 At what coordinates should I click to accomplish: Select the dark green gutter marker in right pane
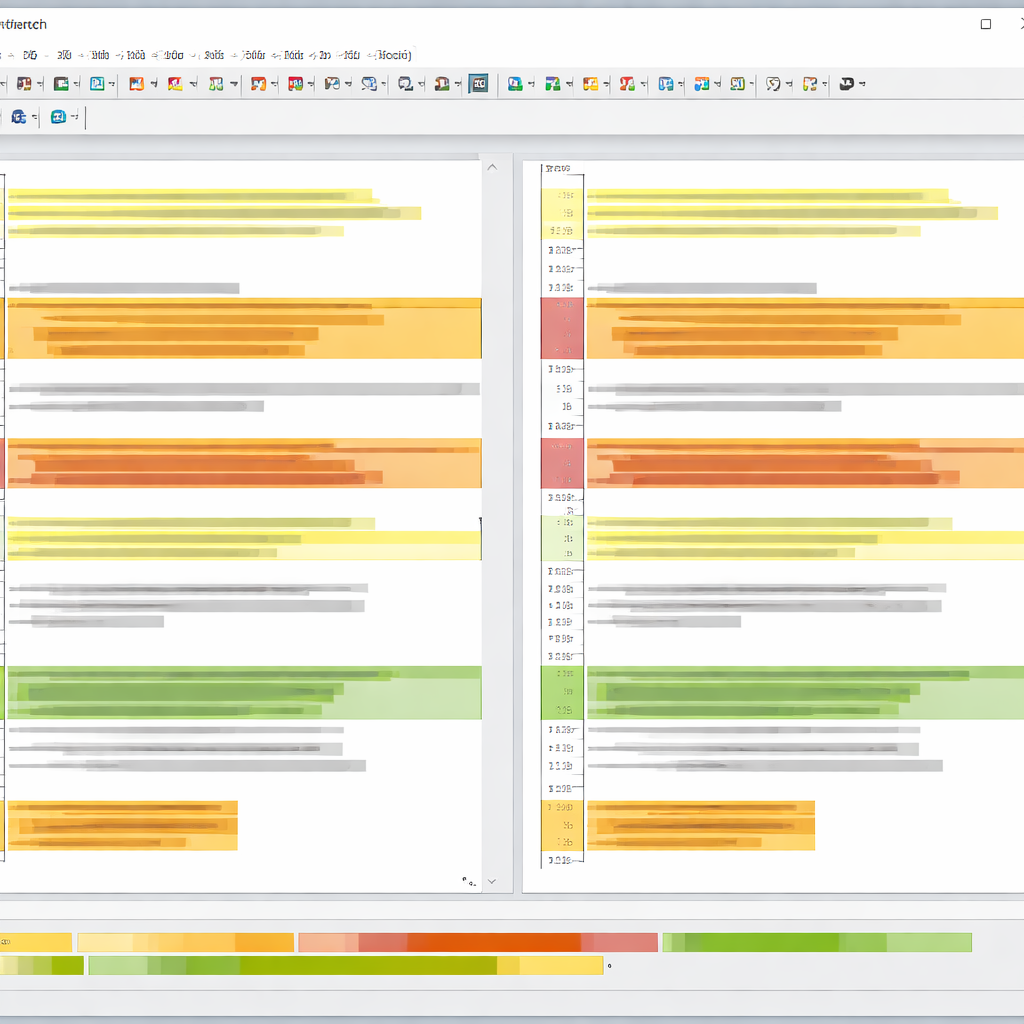(x=561, y=692)
